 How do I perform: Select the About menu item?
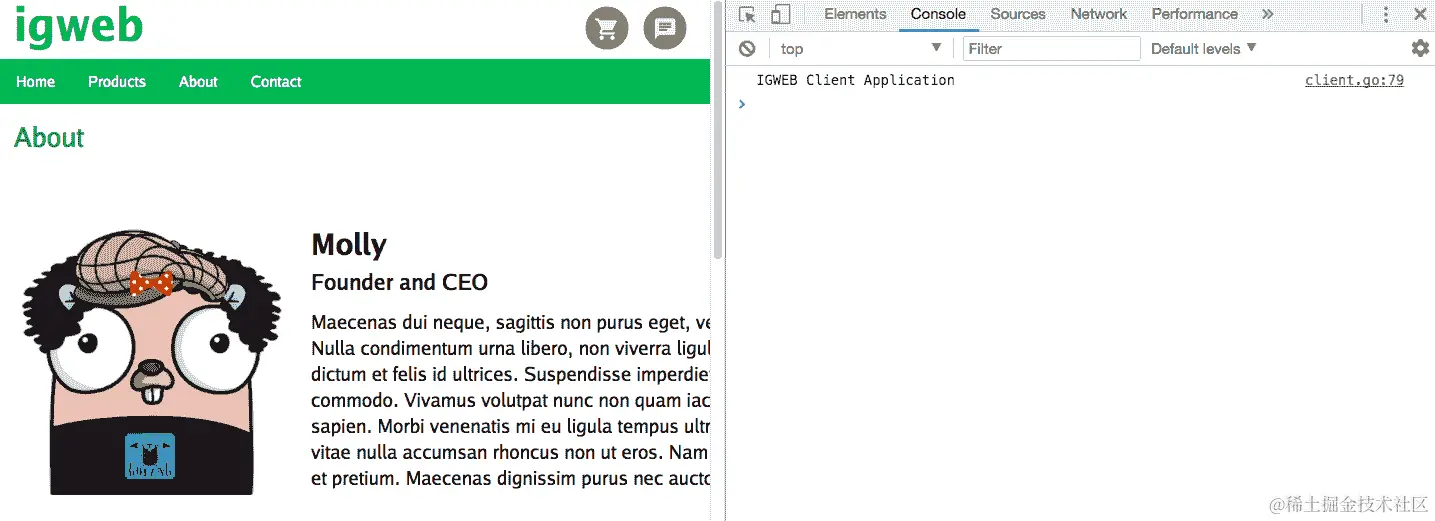tap(198, 82)
